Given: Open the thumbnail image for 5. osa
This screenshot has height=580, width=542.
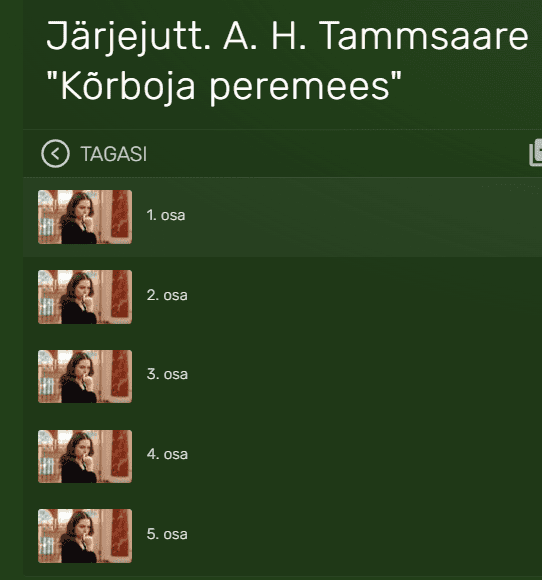Looking at the screenshot, I should pos(85,536).
